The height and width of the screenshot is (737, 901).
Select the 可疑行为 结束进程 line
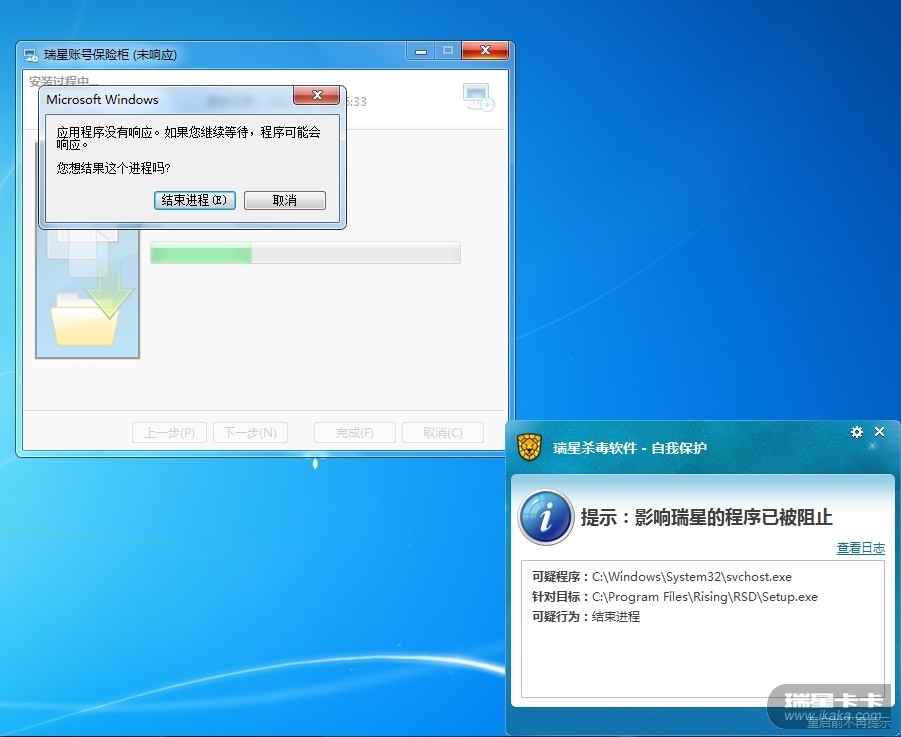tap(586, 616)
